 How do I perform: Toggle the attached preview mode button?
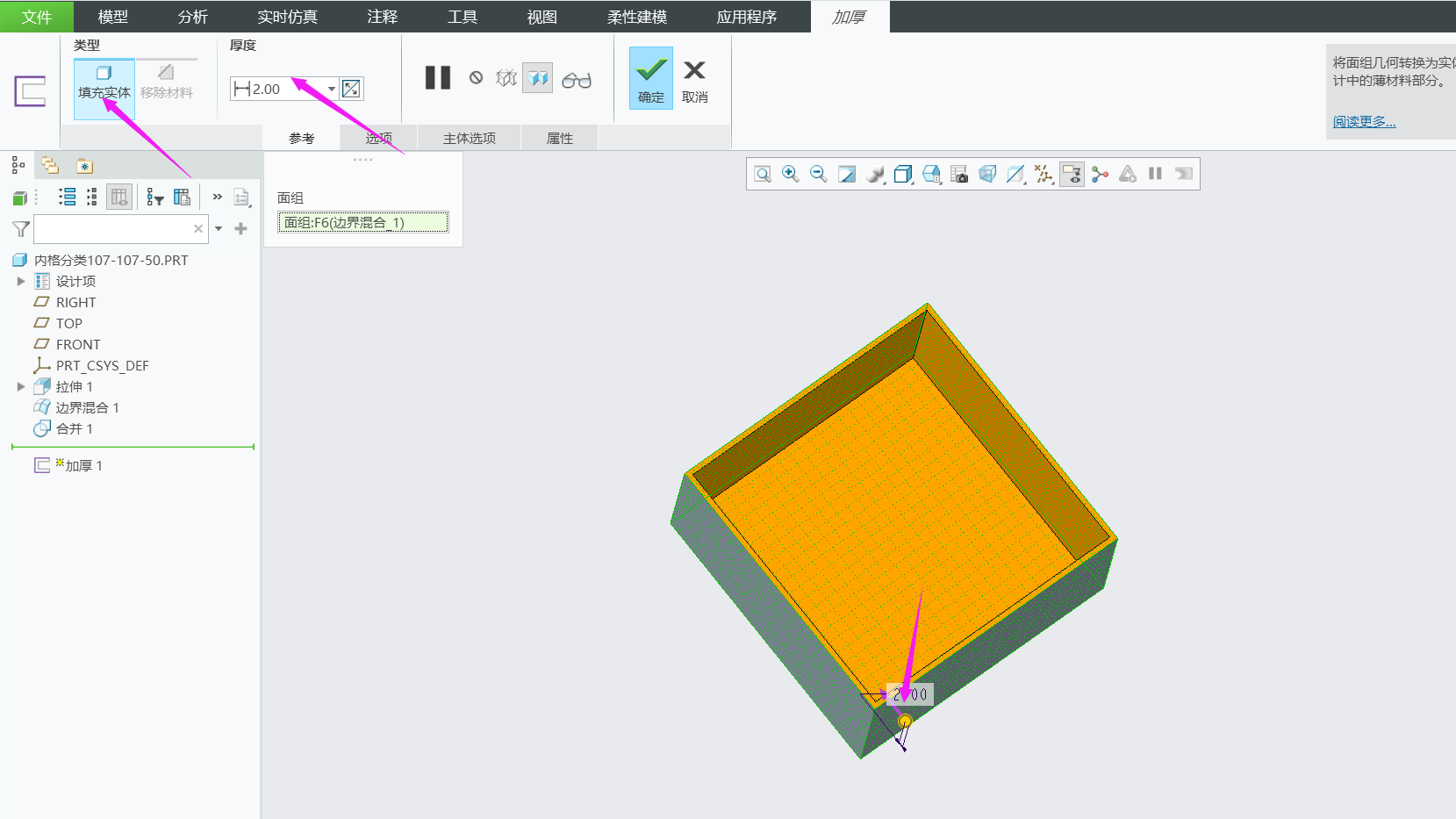[537, 78]
